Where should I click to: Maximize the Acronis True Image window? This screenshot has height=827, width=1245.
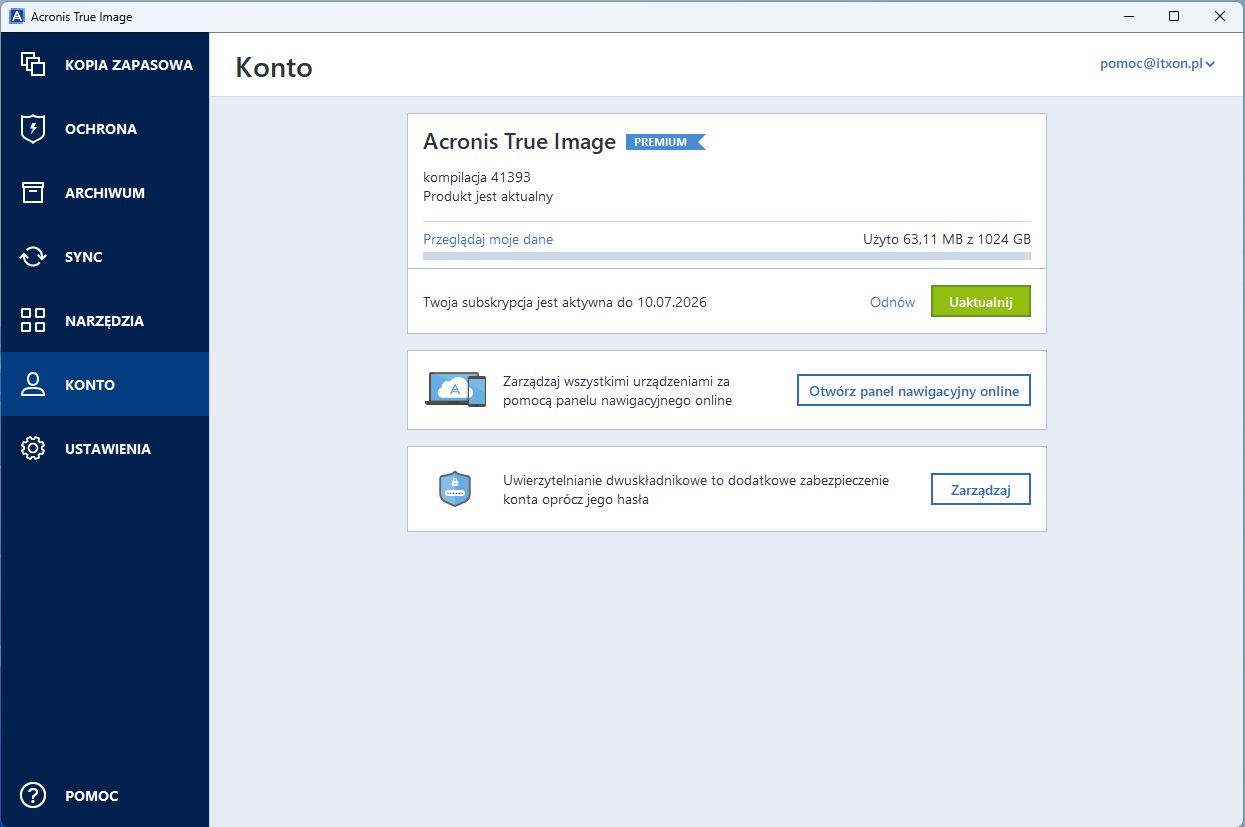pos(1174,16)
